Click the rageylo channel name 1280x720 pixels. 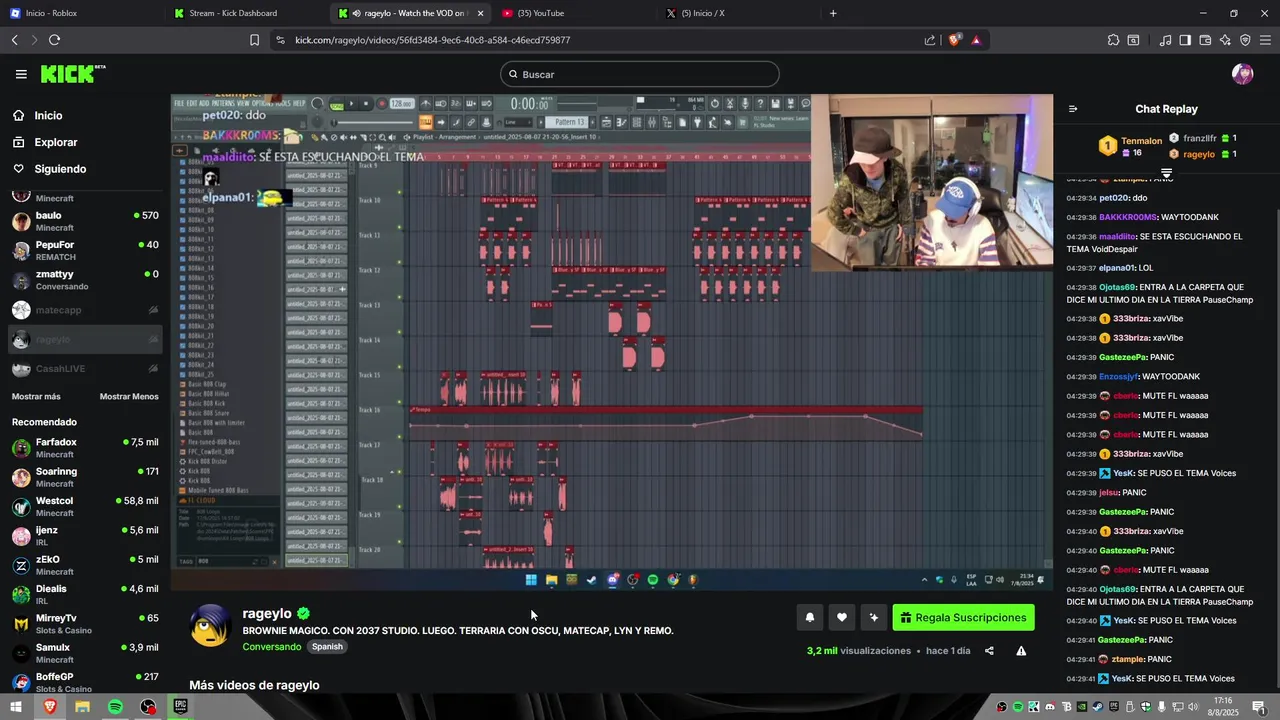point(267,613)
